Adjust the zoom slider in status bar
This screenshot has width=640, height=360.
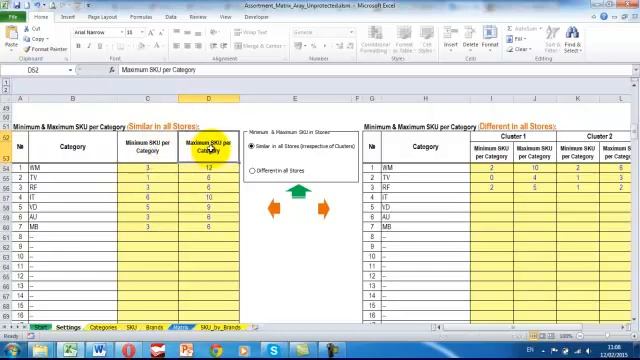click(x=607, y=336)
